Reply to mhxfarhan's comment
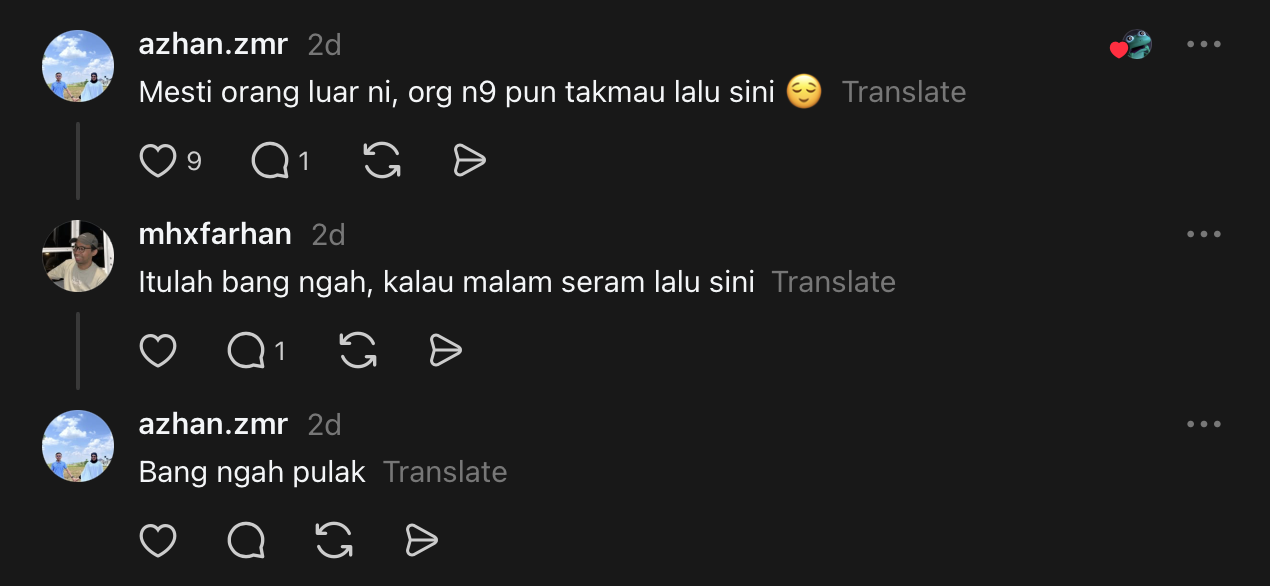Viewport: 1270px width, 586px height. tap(246, 351)
